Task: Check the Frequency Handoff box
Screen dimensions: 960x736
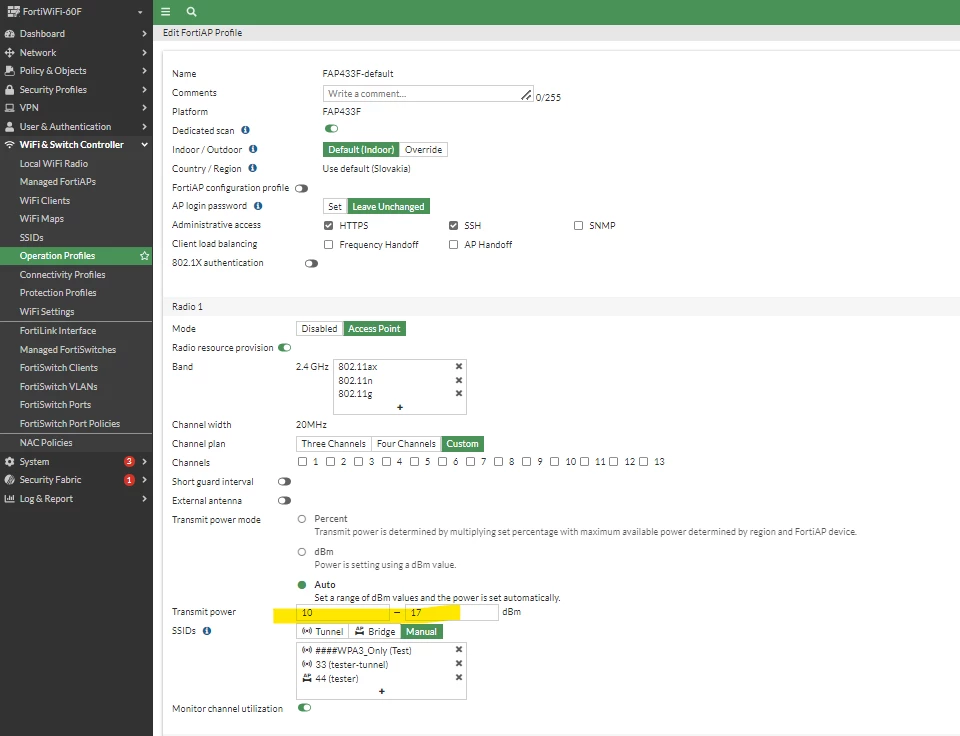Action: (329, 244)
